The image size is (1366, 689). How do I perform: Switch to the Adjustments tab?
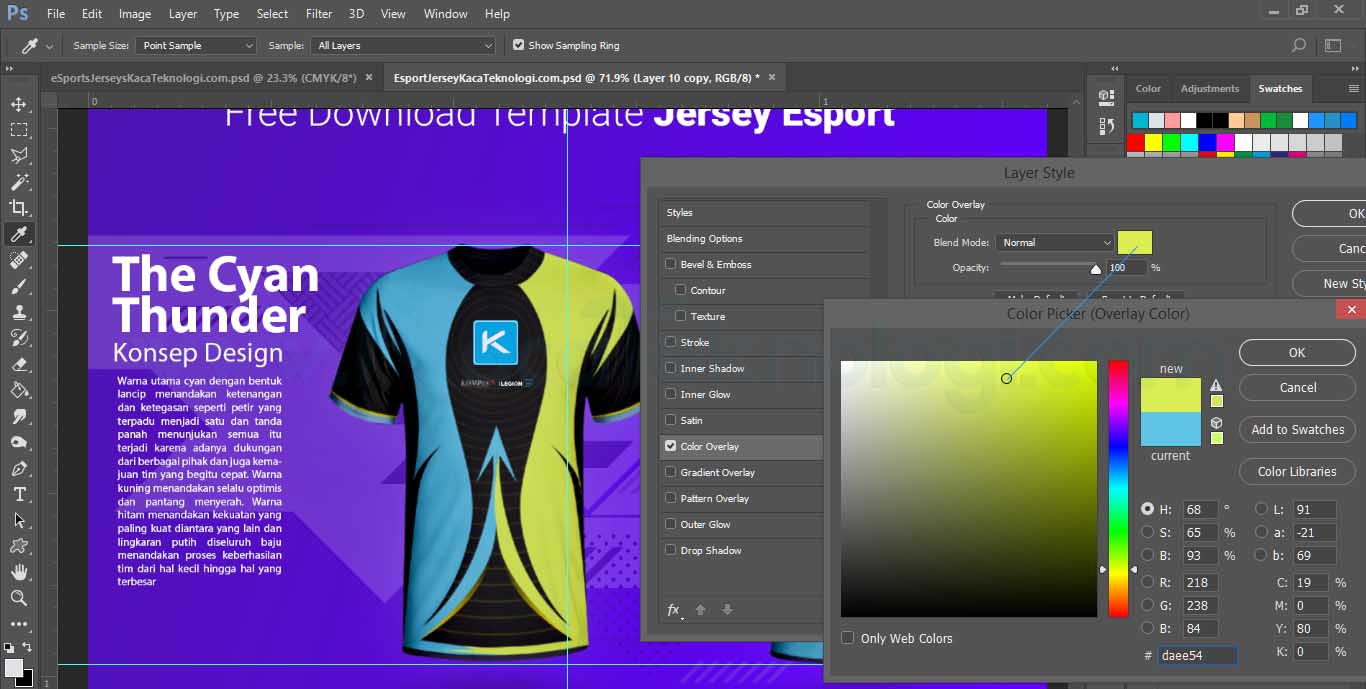pyautogui.click(x=1210, y=88)
